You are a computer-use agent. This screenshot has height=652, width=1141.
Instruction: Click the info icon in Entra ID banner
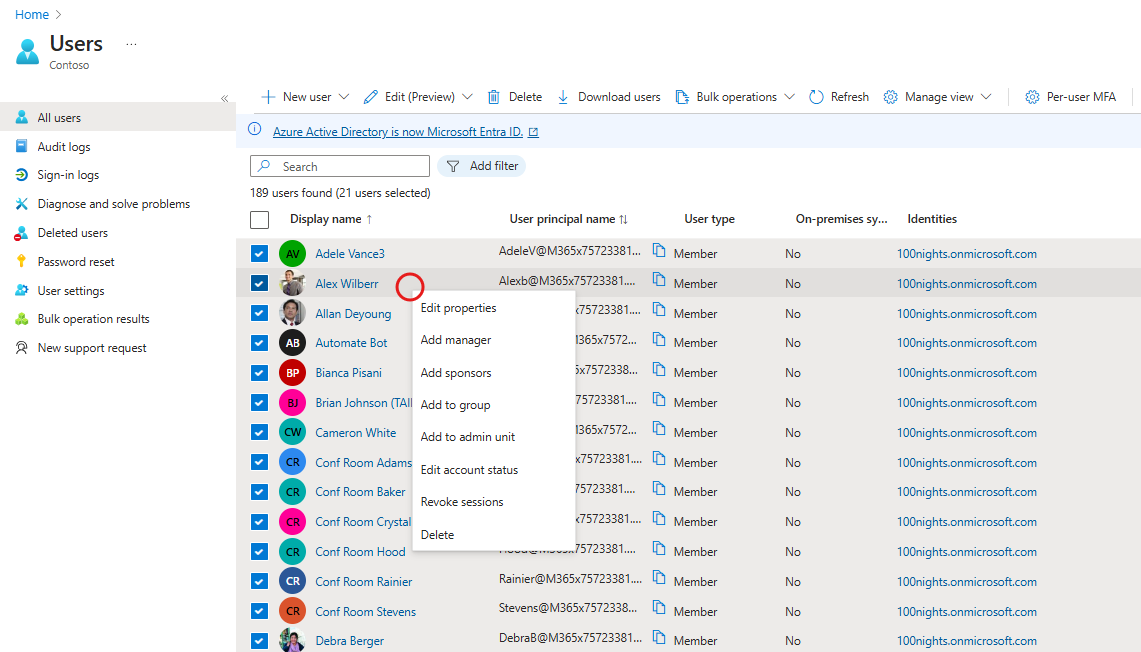255,130
